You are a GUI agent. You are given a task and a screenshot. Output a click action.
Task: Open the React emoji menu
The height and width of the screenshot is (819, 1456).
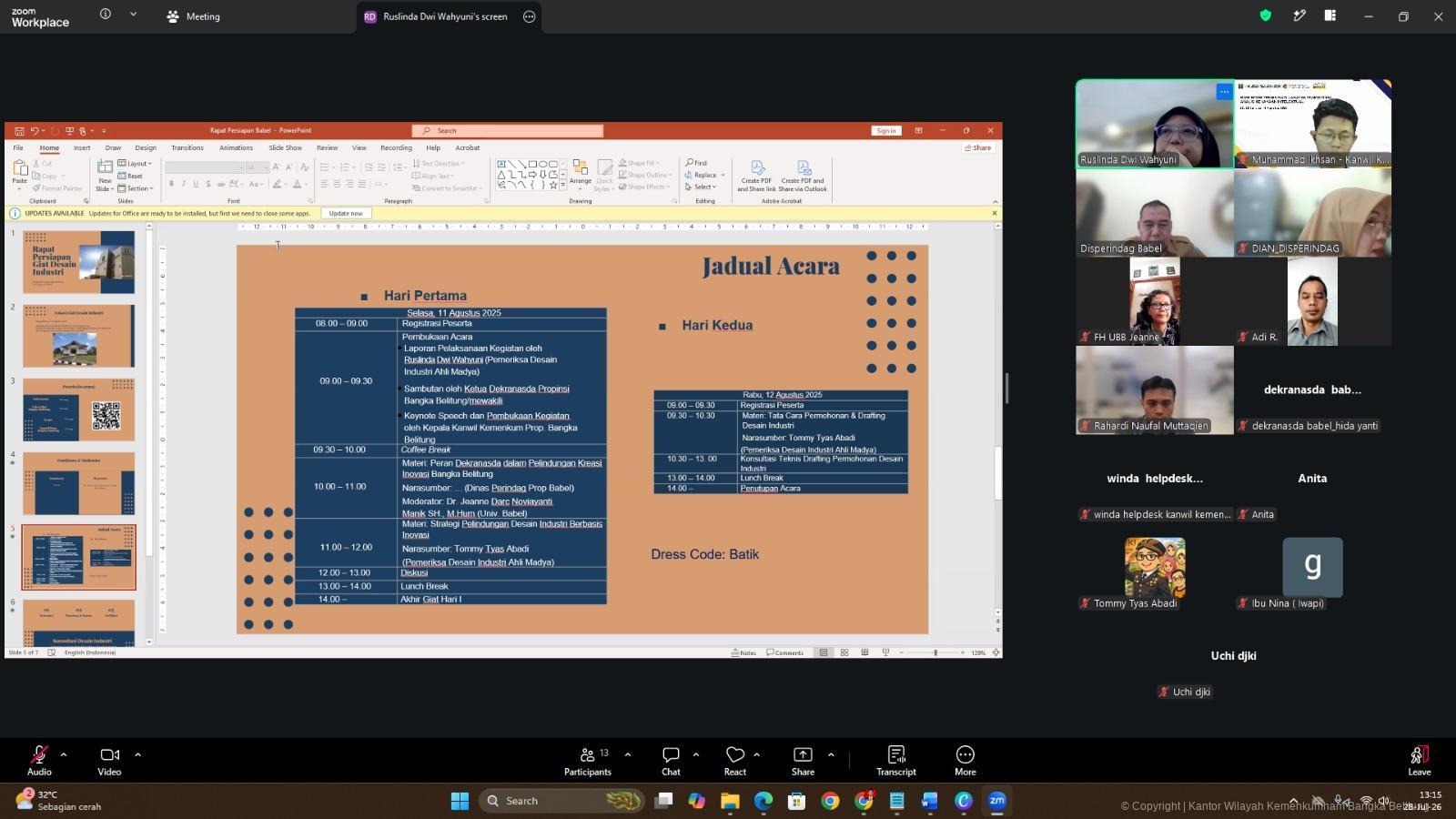point(735,760)
